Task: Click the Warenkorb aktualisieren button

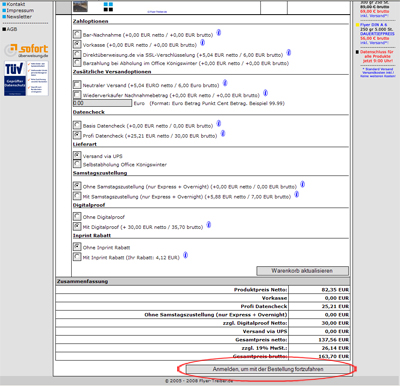Action: 302,271
